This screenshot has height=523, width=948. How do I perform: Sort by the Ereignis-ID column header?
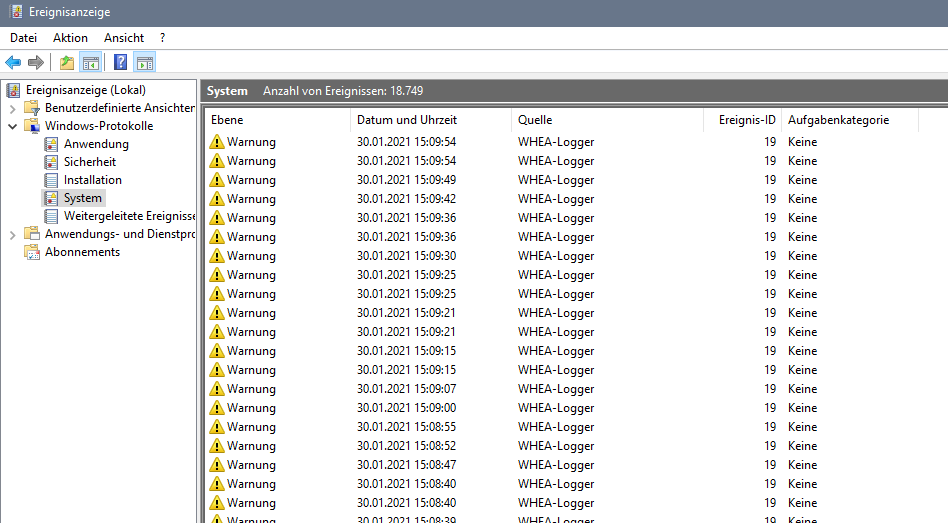click(742, 120)
